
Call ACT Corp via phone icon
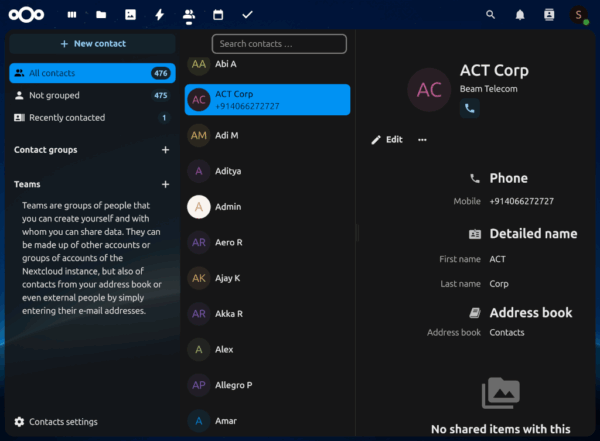(x=470, y=108)
